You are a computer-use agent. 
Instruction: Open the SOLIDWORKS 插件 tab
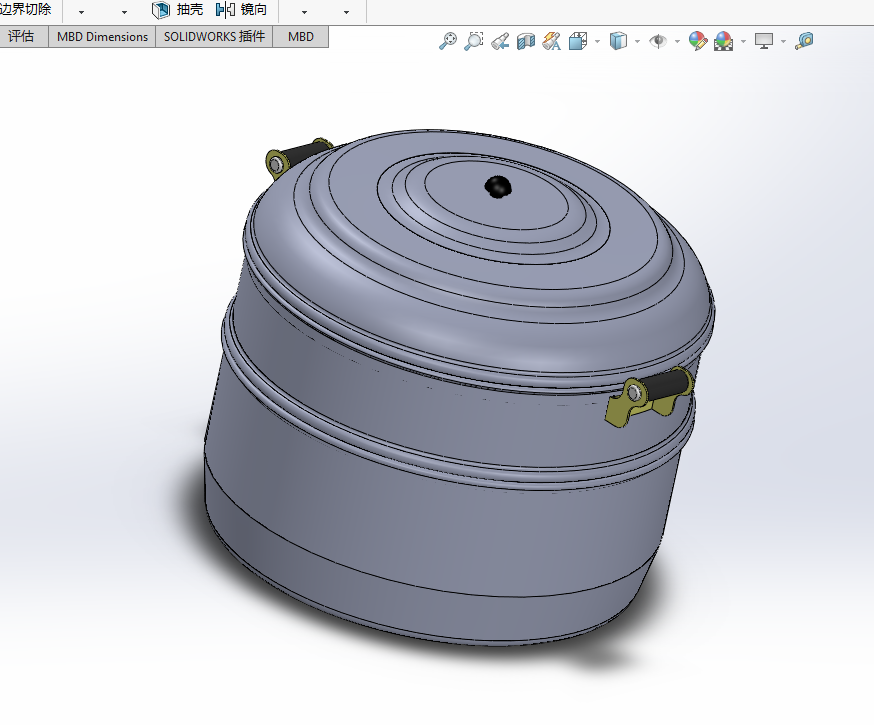(x=214, y=37)
